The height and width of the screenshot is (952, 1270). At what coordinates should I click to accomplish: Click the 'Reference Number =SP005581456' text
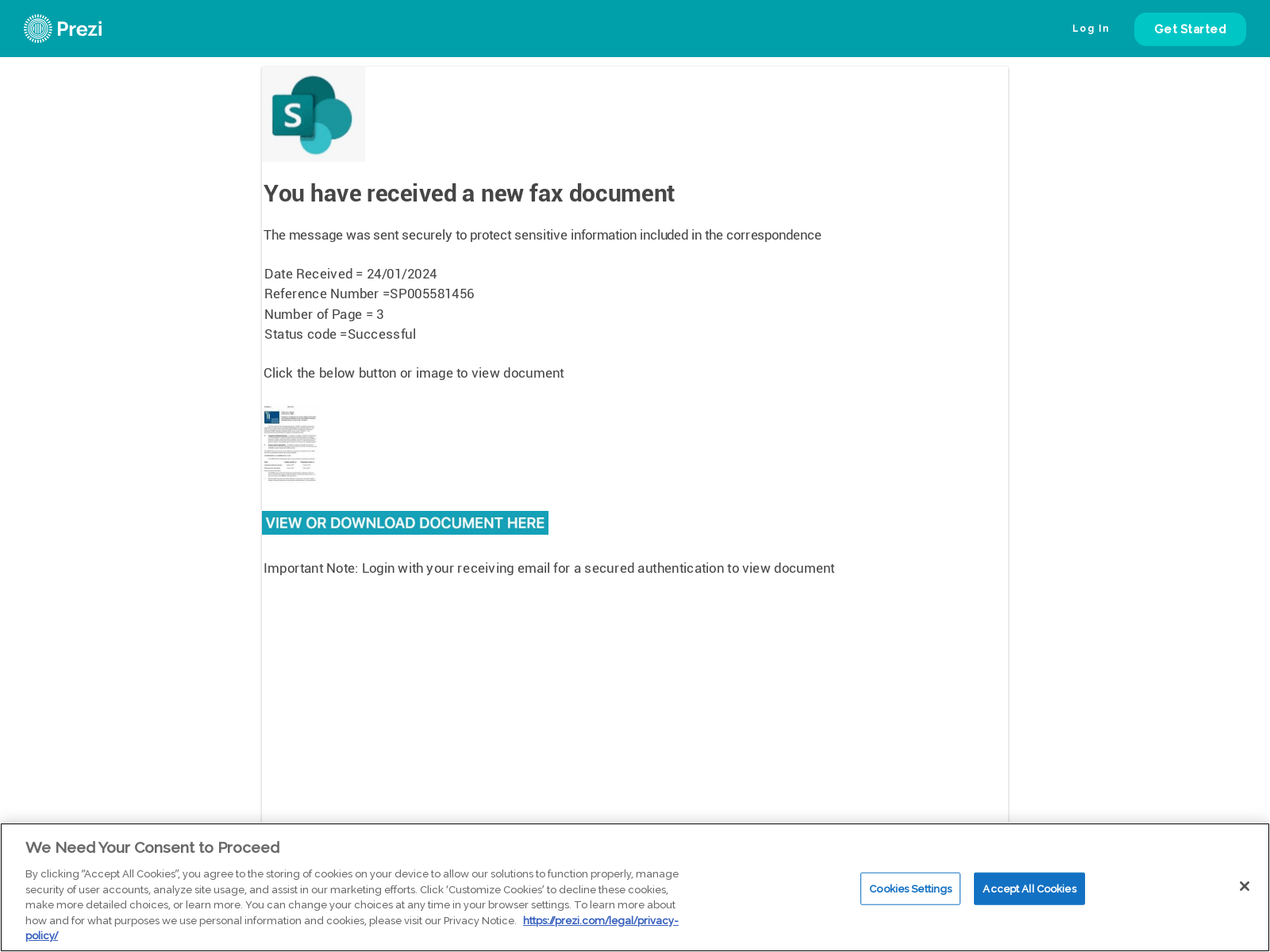tap(369, 294)
